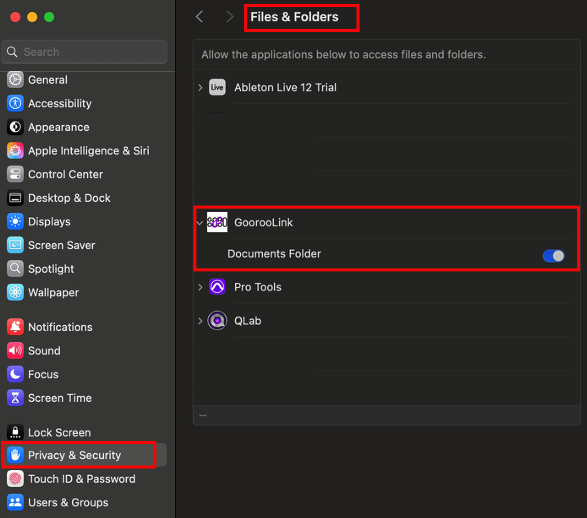Click the Ableton Live app icon
587x518 pixels.
(x=217, y=87)
